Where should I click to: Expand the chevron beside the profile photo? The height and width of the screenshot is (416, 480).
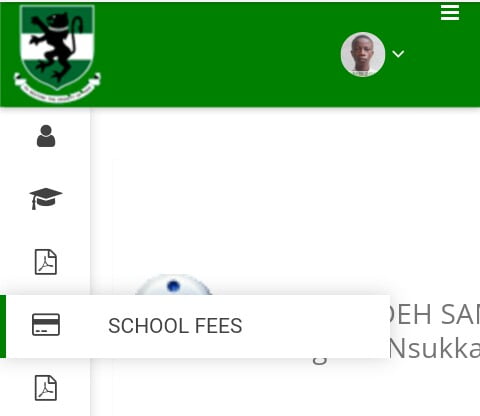[x=398, y=54]
